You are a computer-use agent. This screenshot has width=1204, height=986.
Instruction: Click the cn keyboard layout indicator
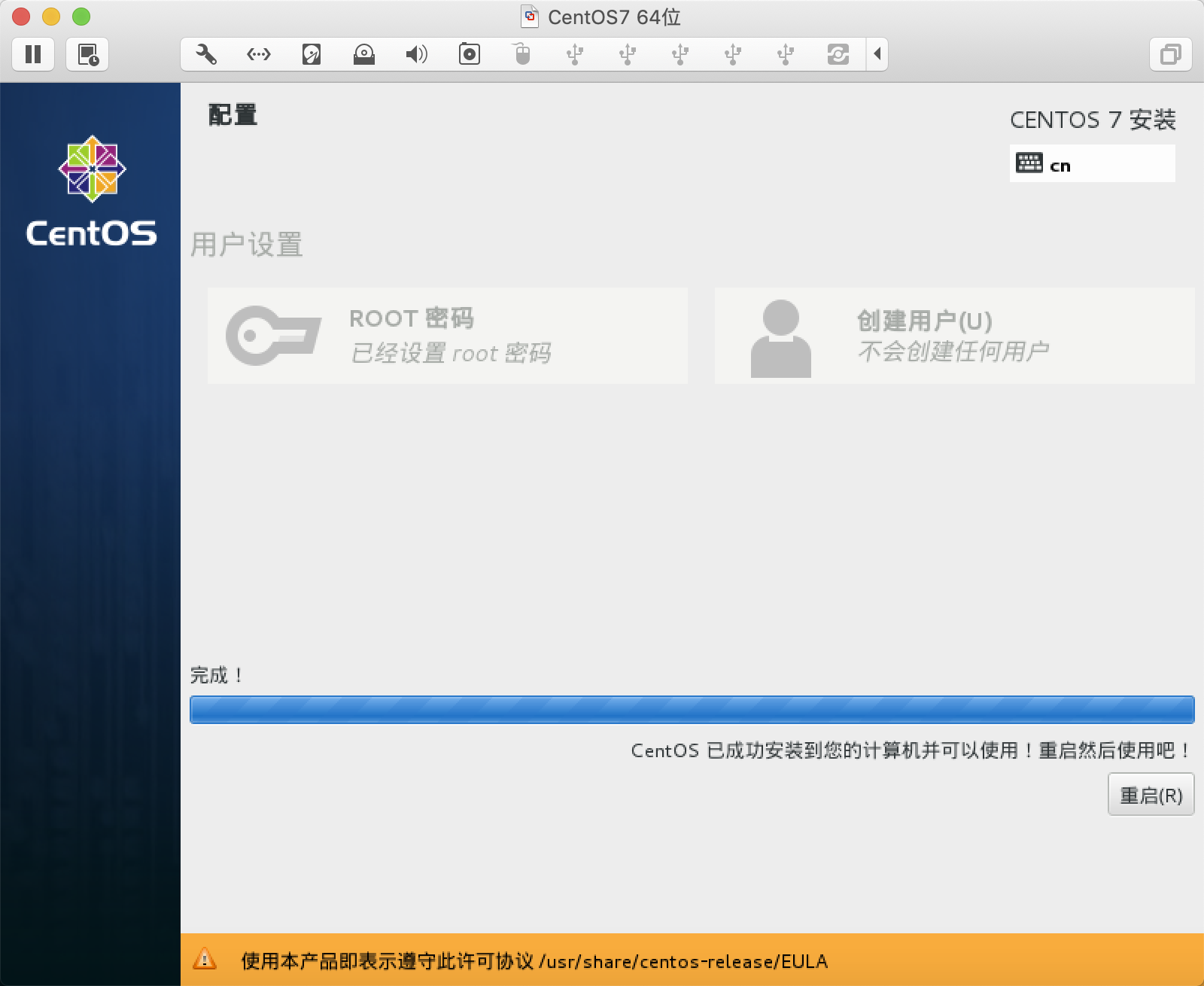click(x=1091, y=164)
